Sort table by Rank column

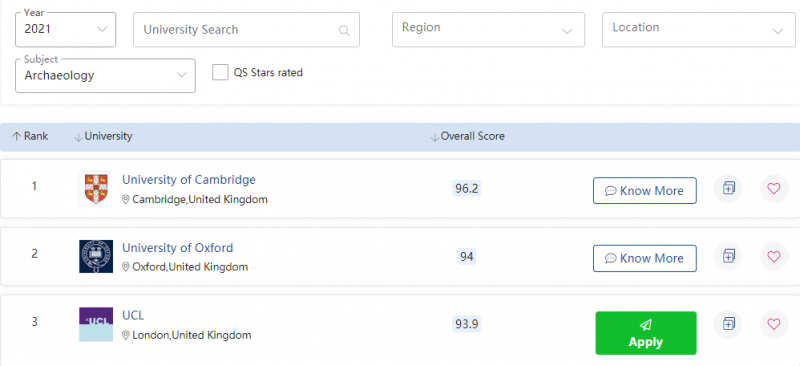pyautogui.click(x=30, y=136)
